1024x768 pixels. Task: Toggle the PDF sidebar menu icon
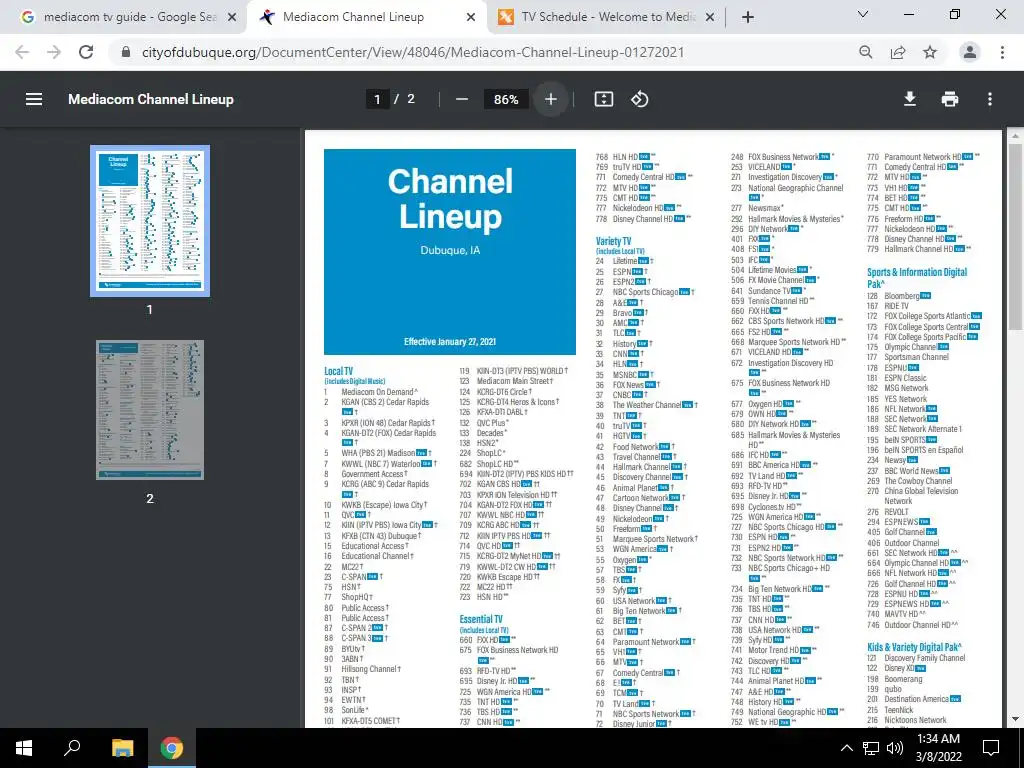(34, 99)
